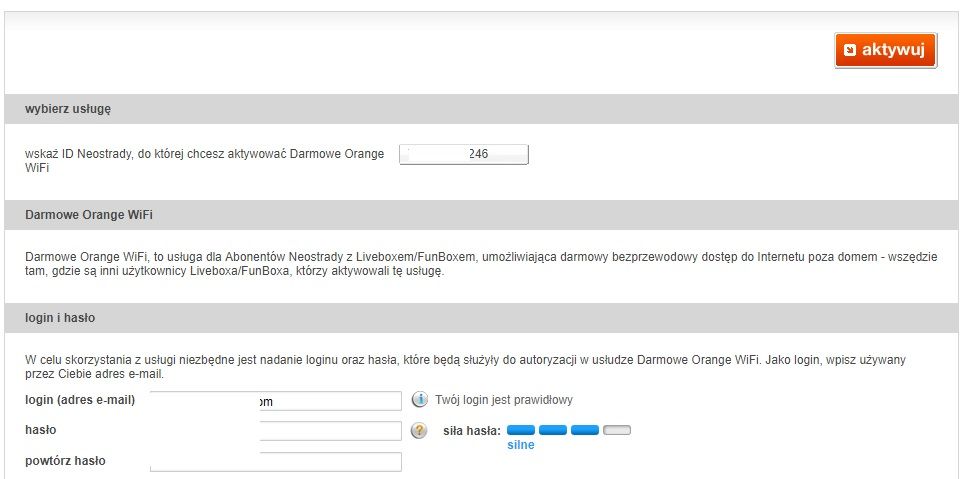Click the blue info icon beside login field
Viewport: 967px width, 479px height.
point(420,400)
